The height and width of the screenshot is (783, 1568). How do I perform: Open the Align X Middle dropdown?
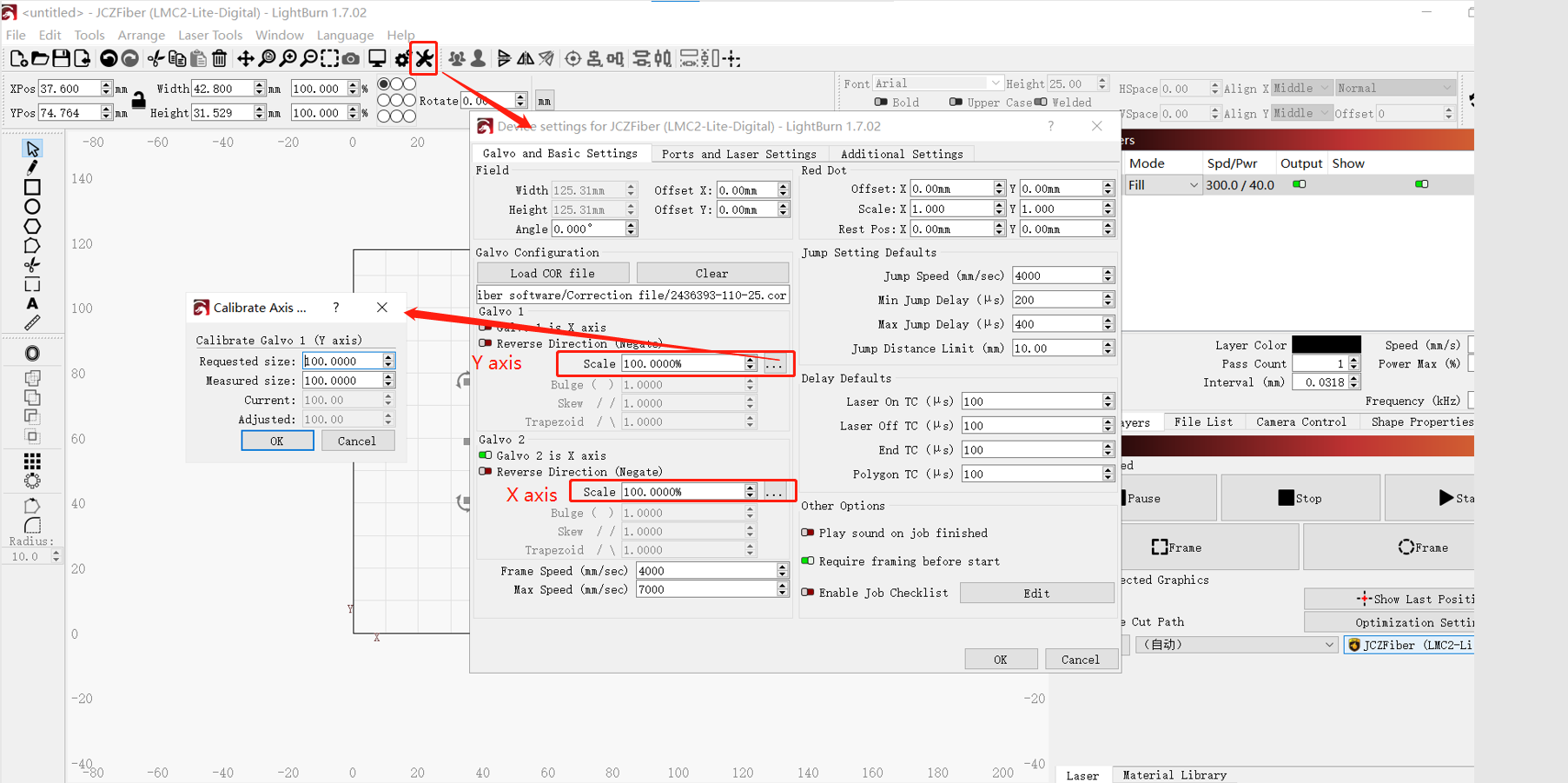click(1301, 89)
